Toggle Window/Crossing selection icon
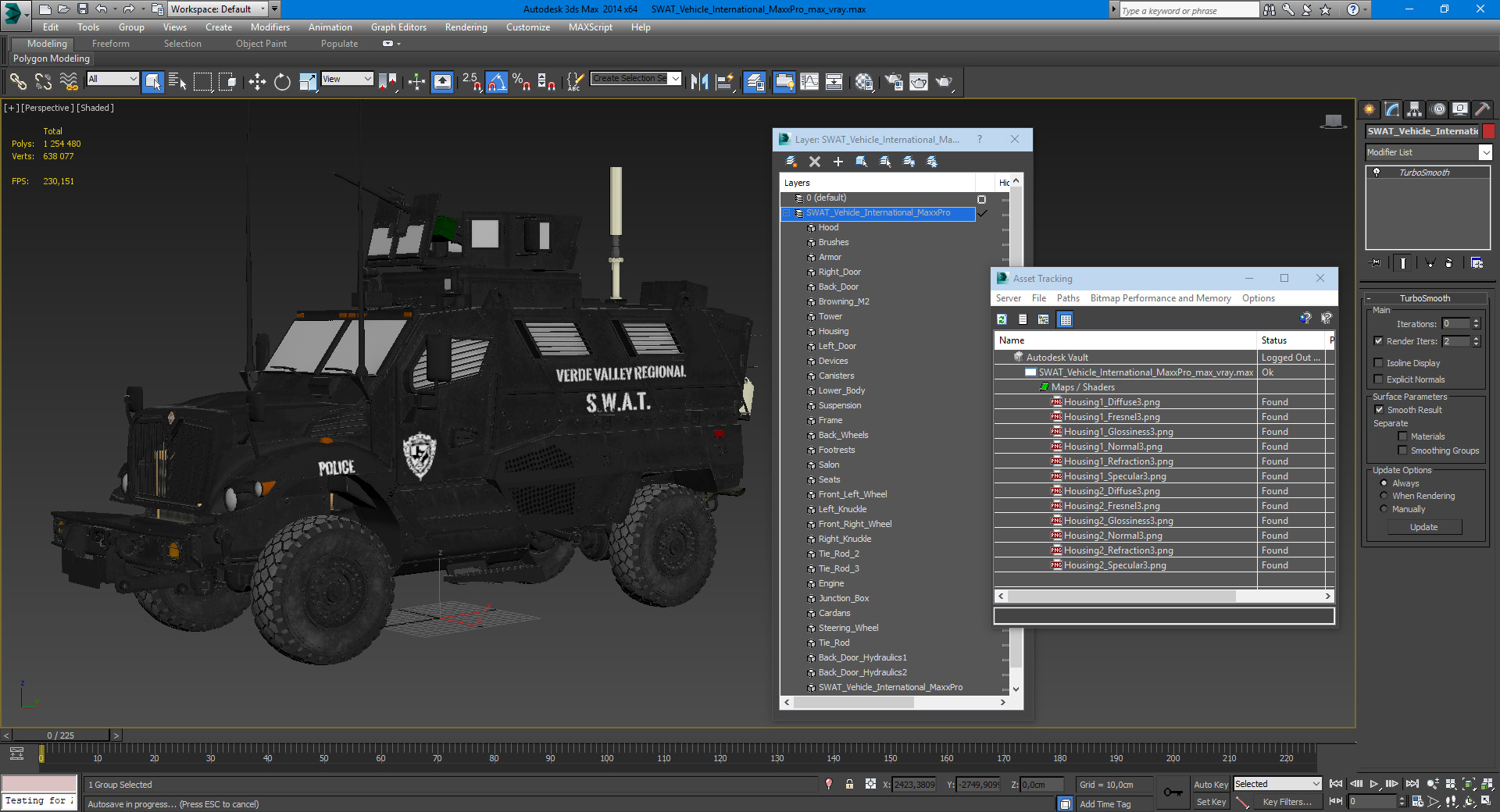The height and width of the screenshot is (812, 1500). (x=227, y=81)
